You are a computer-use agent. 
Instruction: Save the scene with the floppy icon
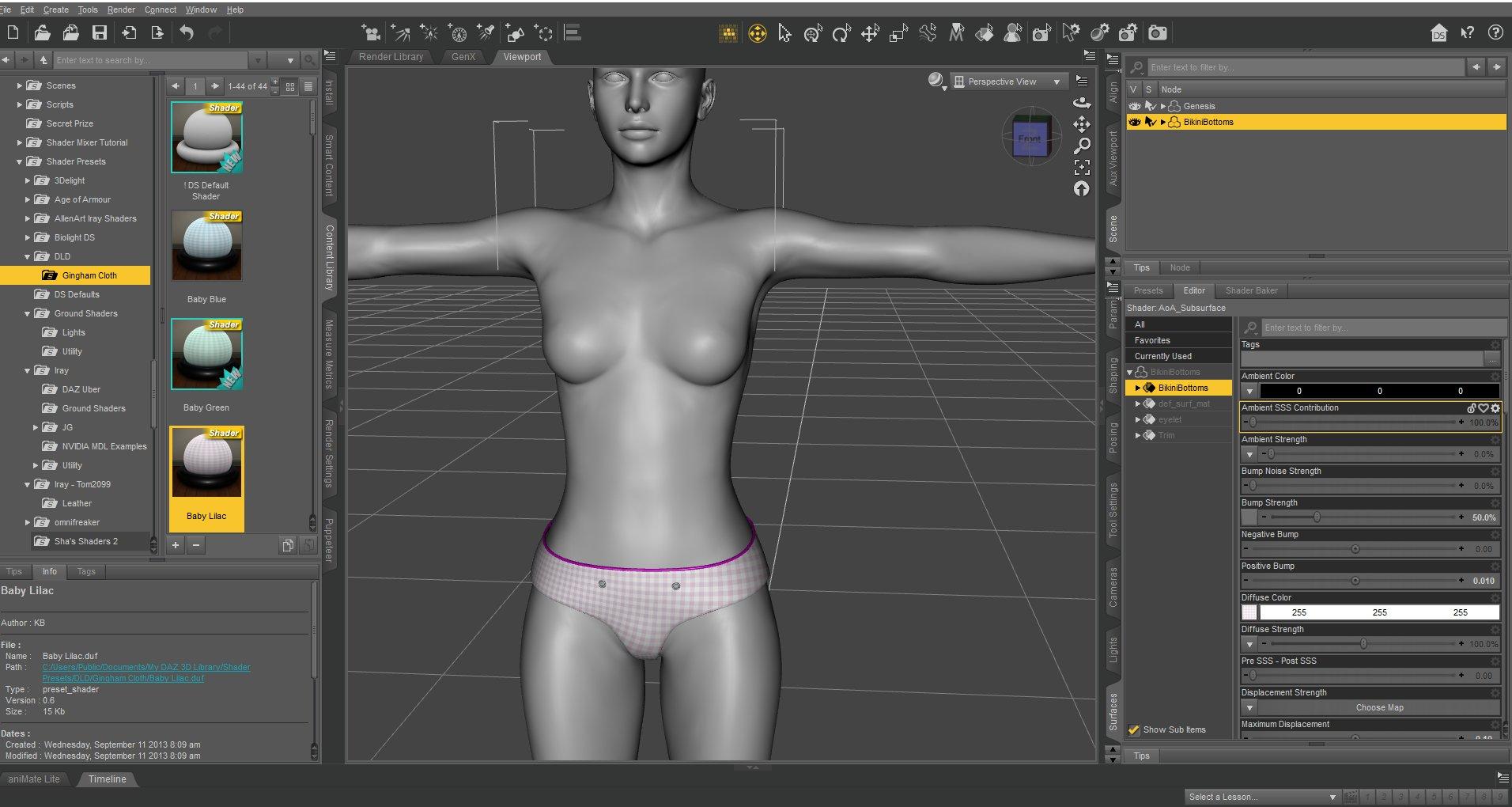pyautogui.click(x=99, y=32)
